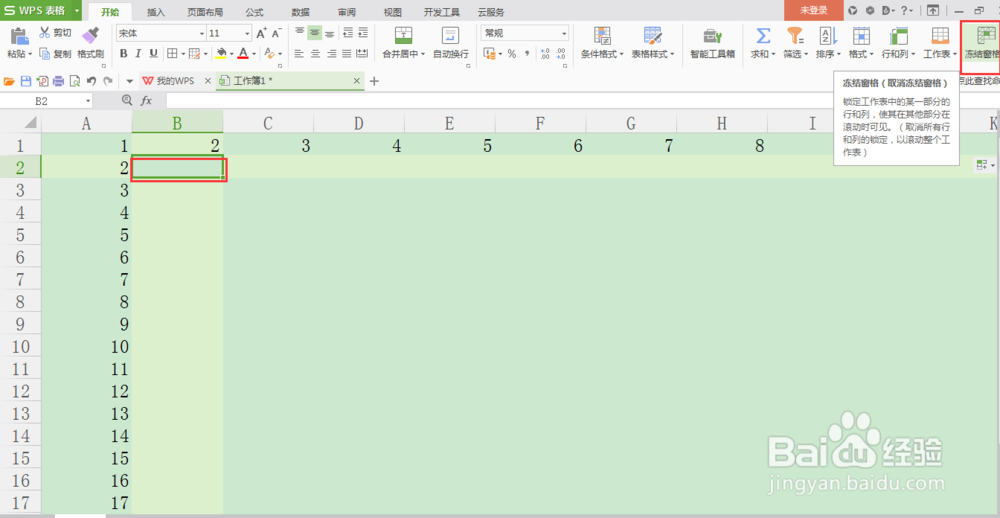1000x518 pixels.
Task: Increase indent in the alignment group
Action: [363, 33]
